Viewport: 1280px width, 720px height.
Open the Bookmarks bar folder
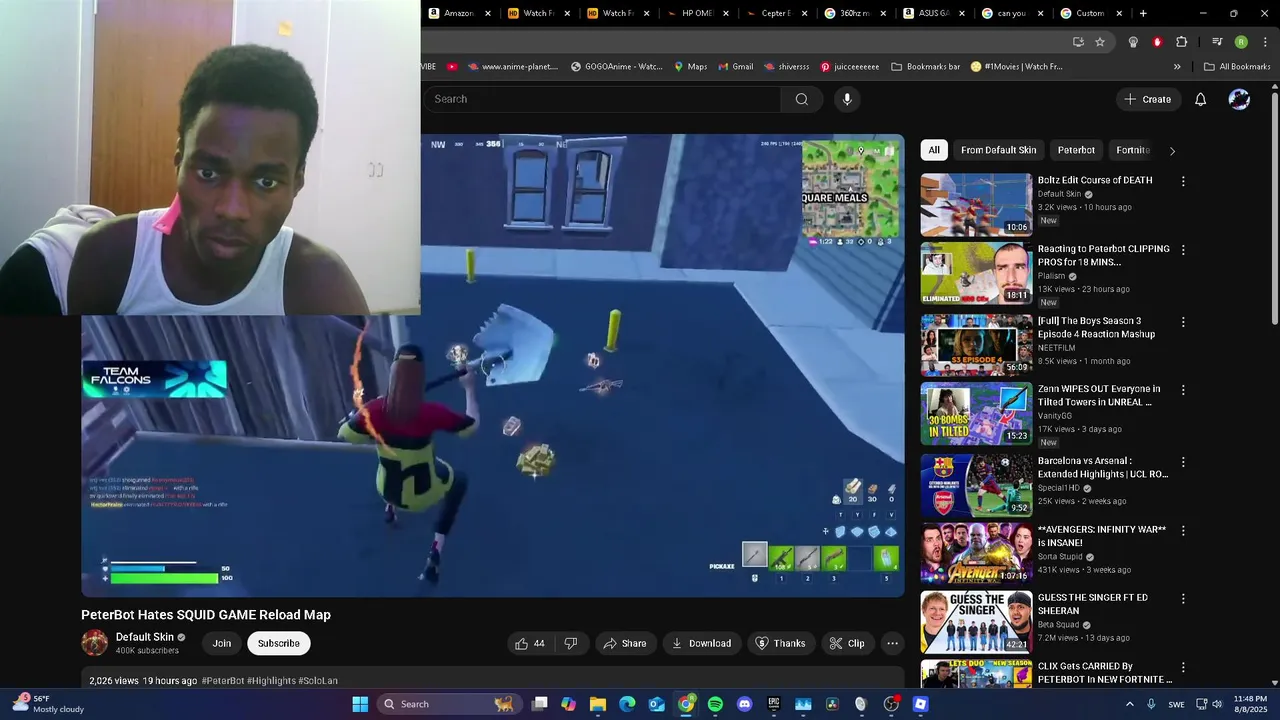tap(925, 67)
